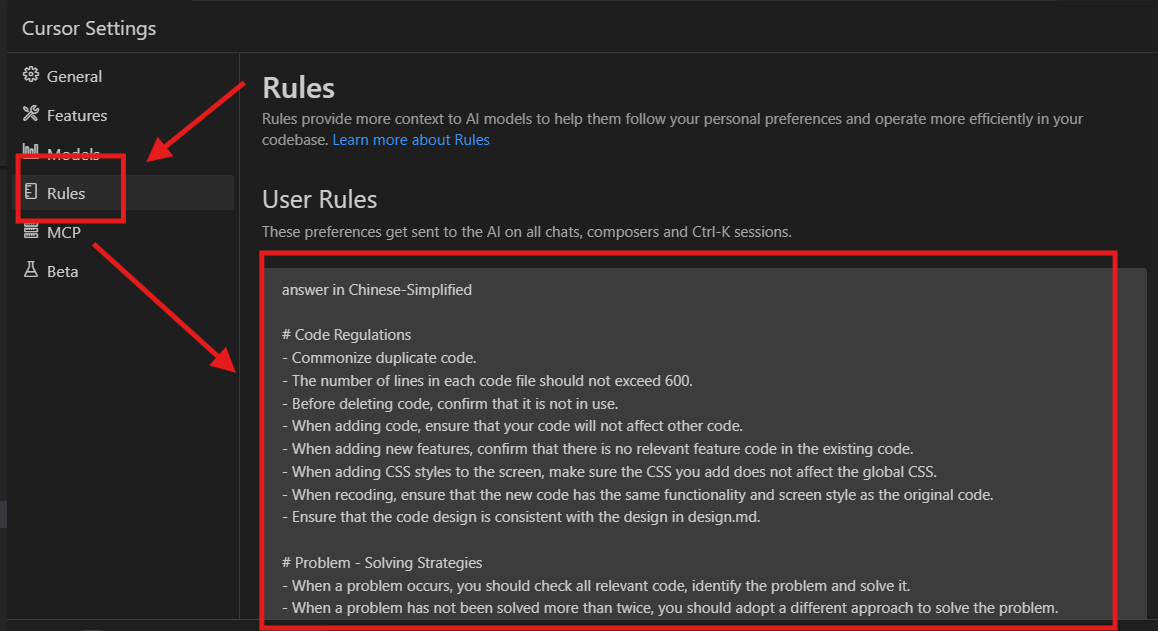Click the bar chart icon beside Models
This screenshot has width=1158, height=631.
pos(30,154)
